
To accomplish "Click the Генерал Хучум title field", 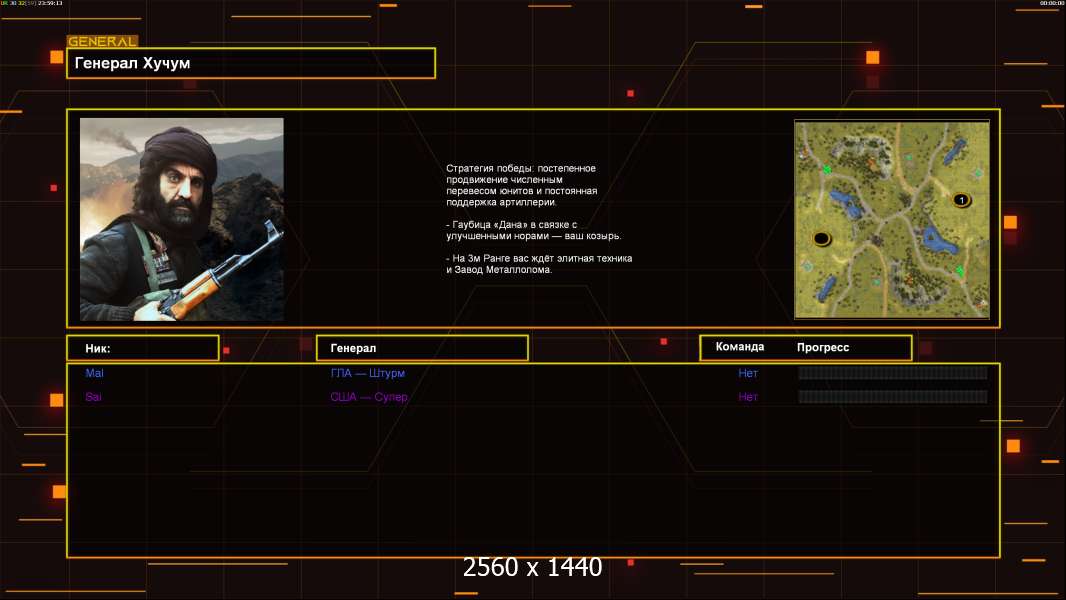I will click(x=251, y=63).
